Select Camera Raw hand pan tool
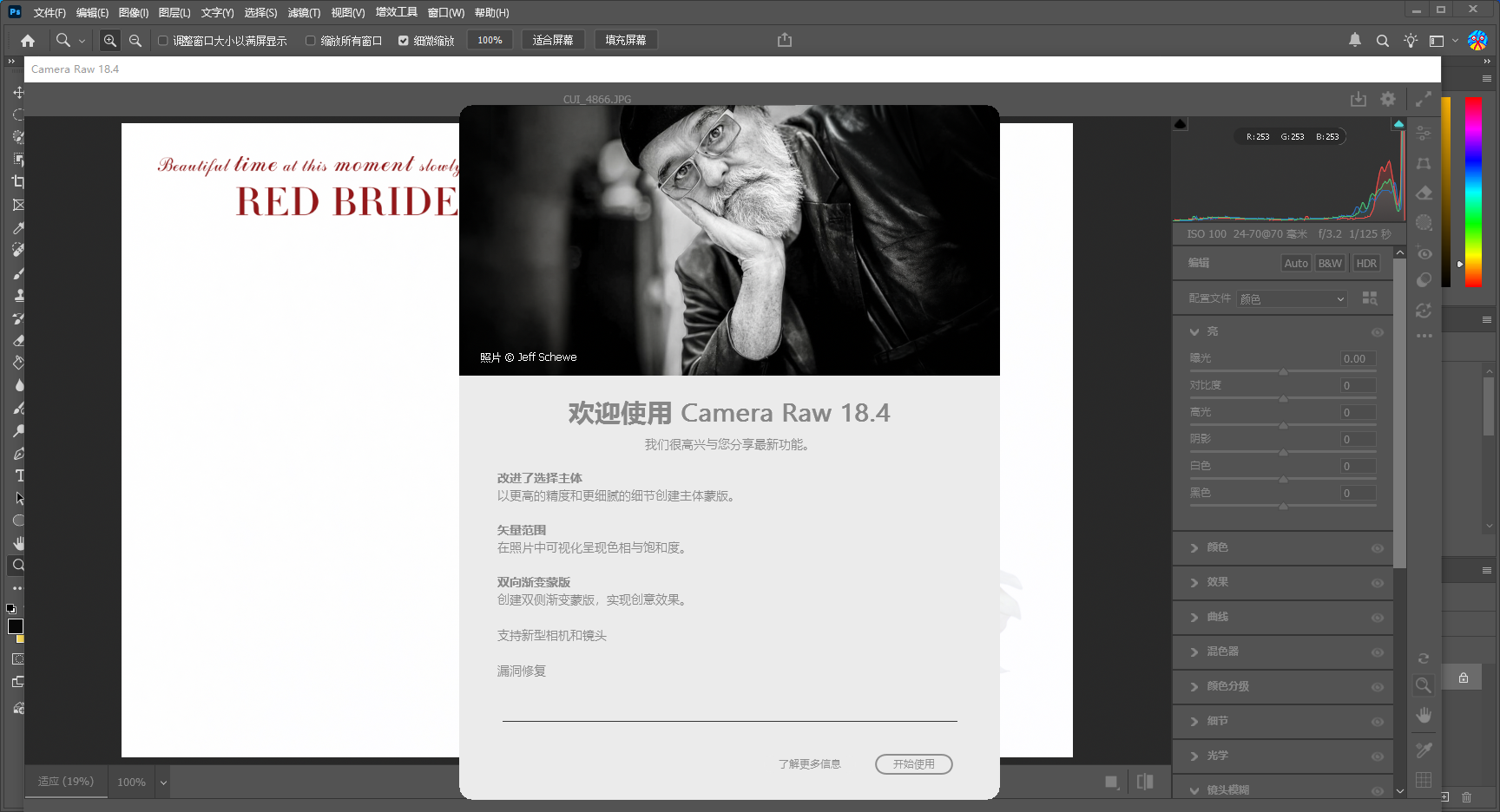Viewport: 1500px width, 812px height. coord(1424,715)
